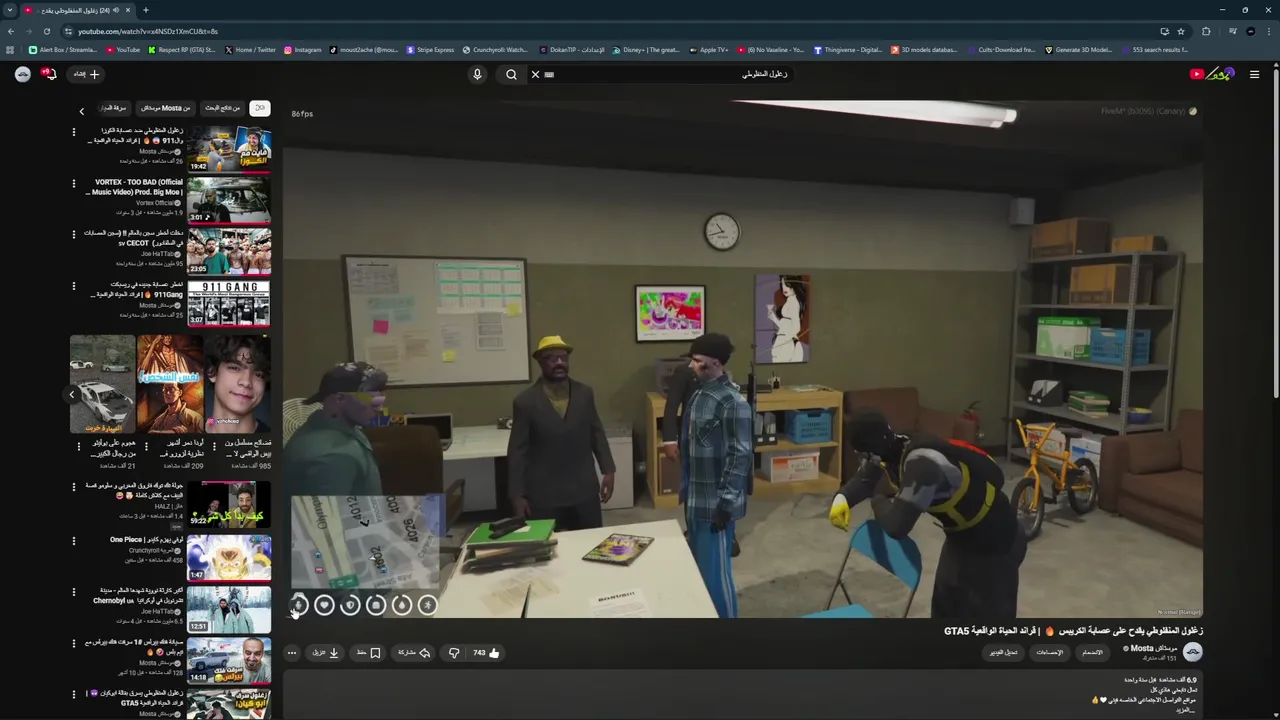Click the search magnifier button
The width and height of the screenshot is (1280, 720).
coord(511,74)
